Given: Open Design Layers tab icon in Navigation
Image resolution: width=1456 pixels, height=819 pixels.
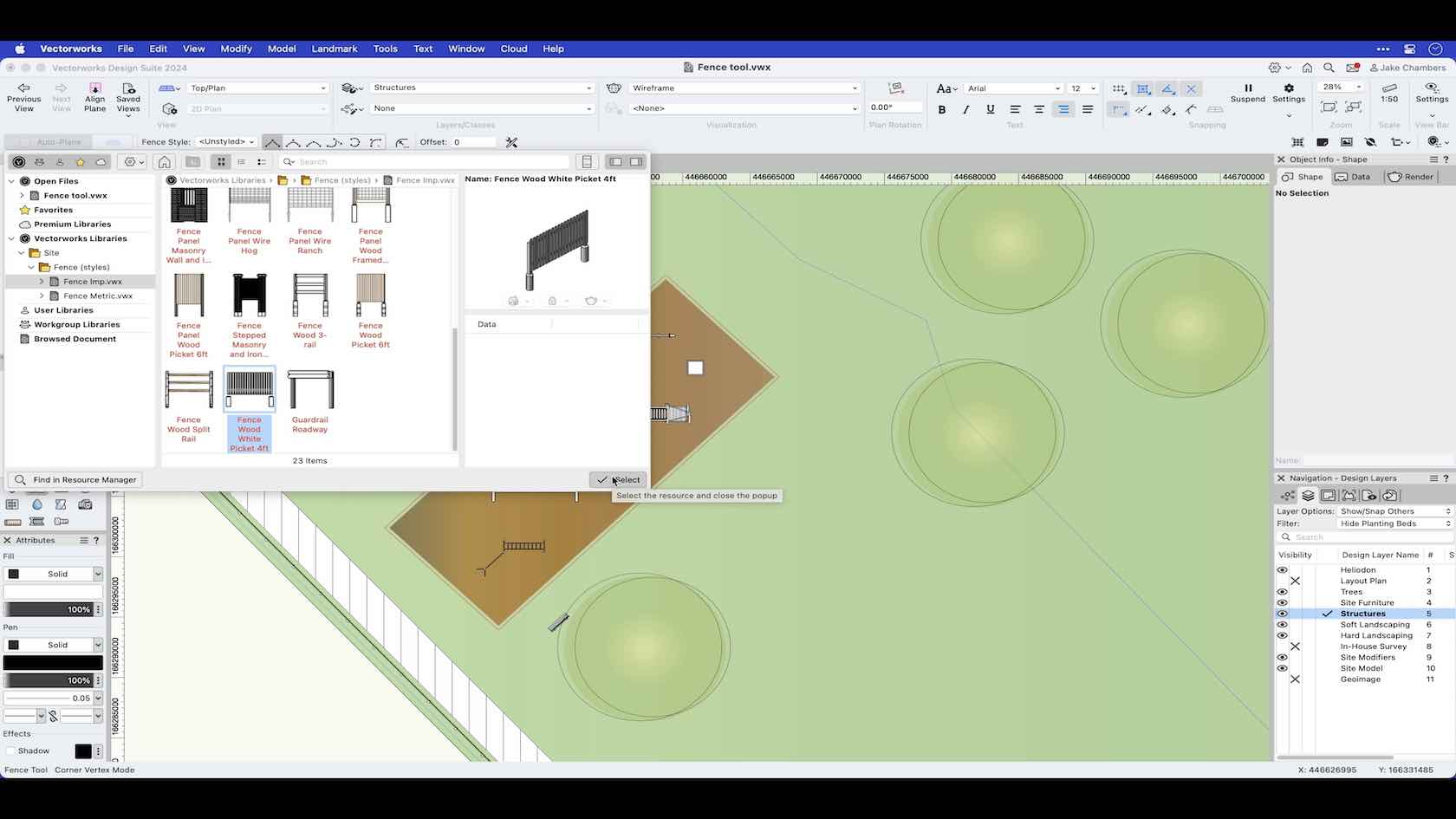Looking at the screenshot, I should (x=1308, y=496).
